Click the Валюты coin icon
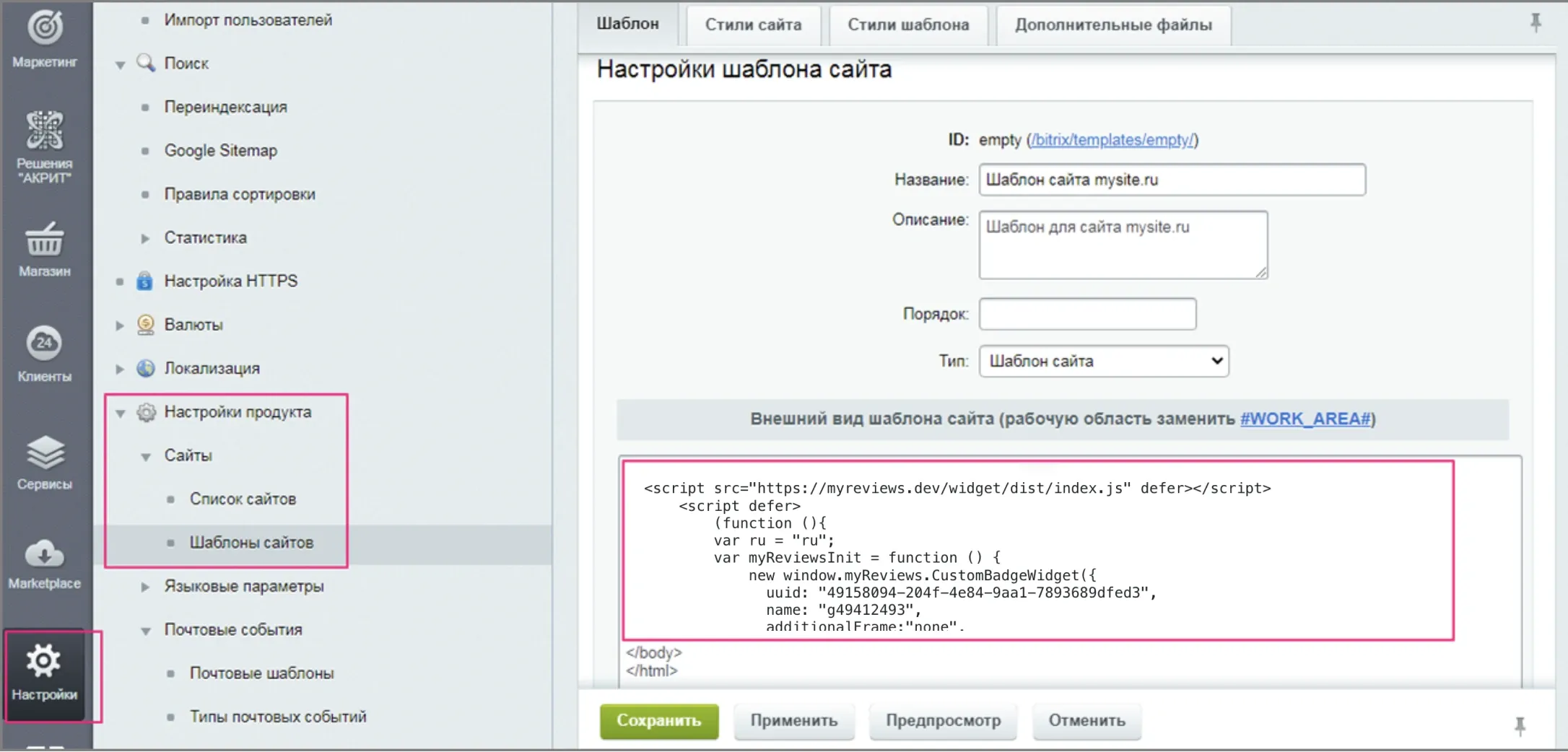The width and height of the screenshot is (1568, 752). tap(146, 325)
